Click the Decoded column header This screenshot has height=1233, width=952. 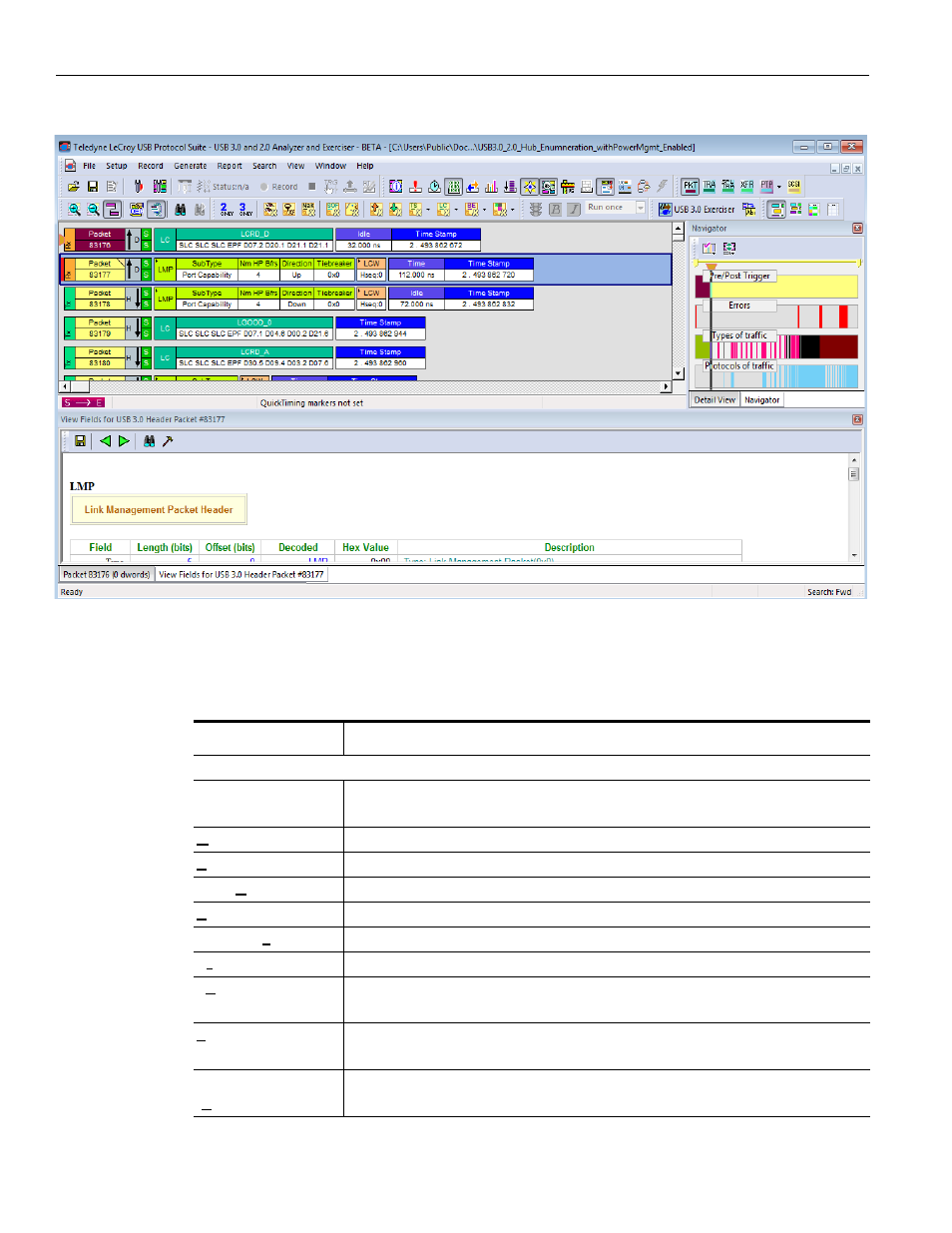pyautogui.click(x=298, y=547)
